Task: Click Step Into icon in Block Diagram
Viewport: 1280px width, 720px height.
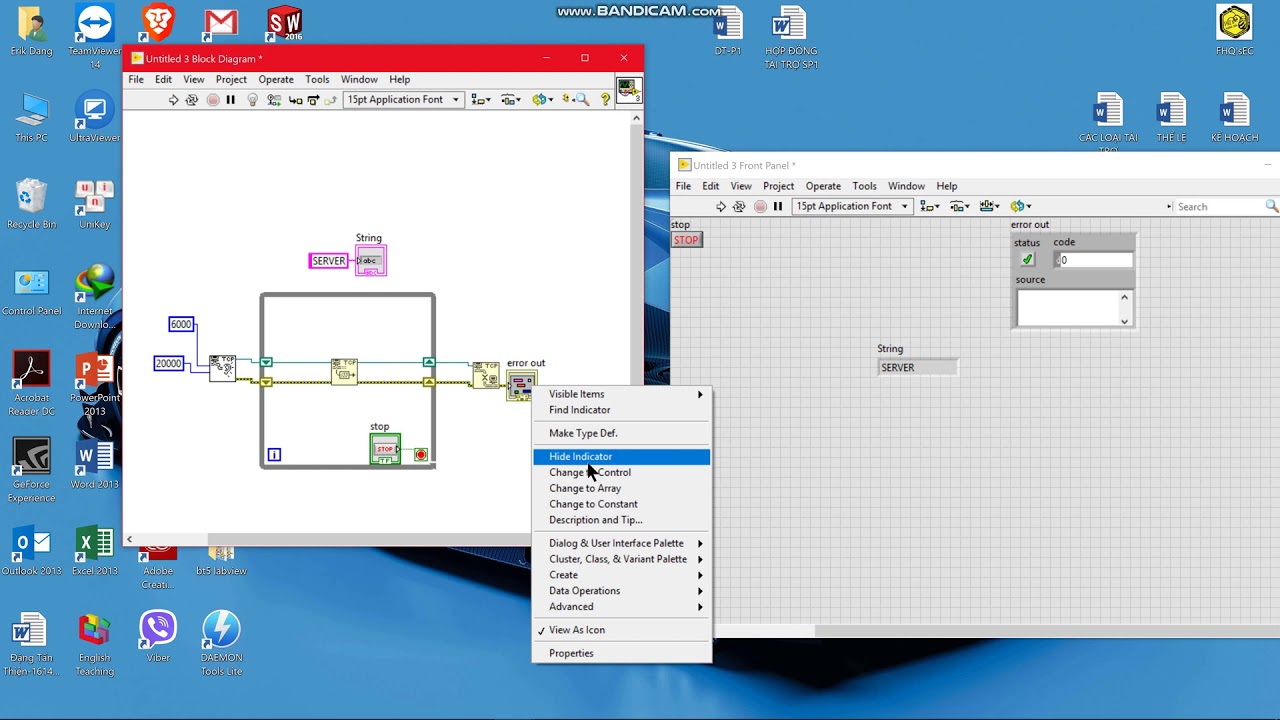Action: tap(295, 100)
